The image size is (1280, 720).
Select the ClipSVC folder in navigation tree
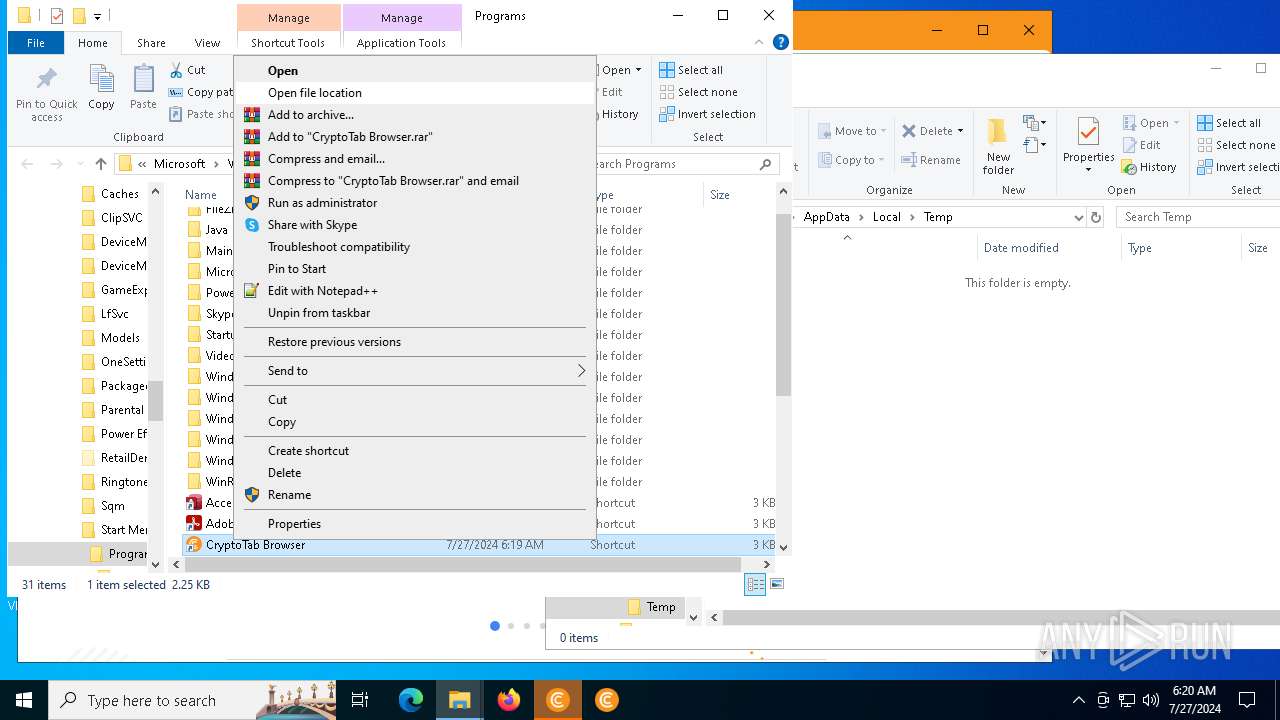[121, 218]
